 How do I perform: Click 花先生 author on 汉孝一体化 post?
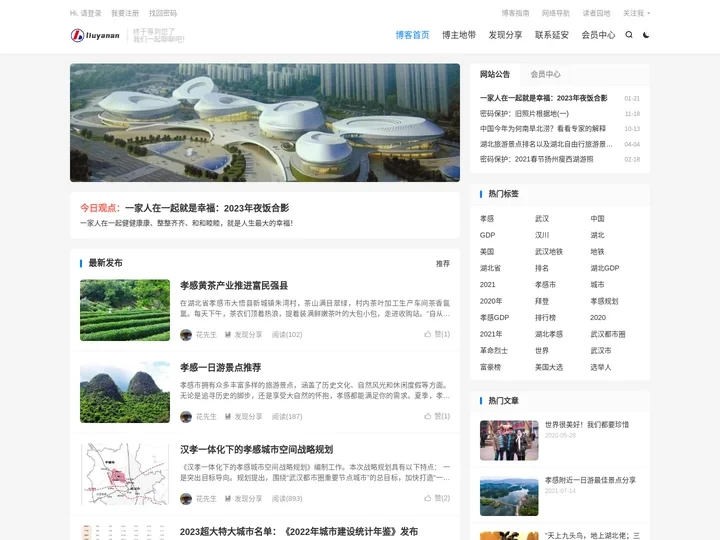(x=206, y=499)
